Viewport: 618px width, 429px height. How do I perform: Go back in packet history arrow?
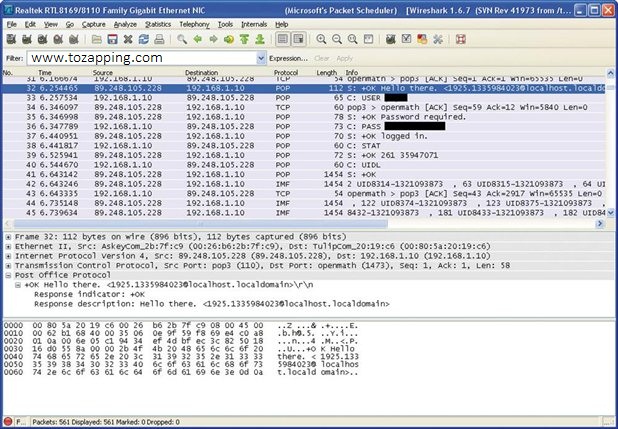point(197,39)
